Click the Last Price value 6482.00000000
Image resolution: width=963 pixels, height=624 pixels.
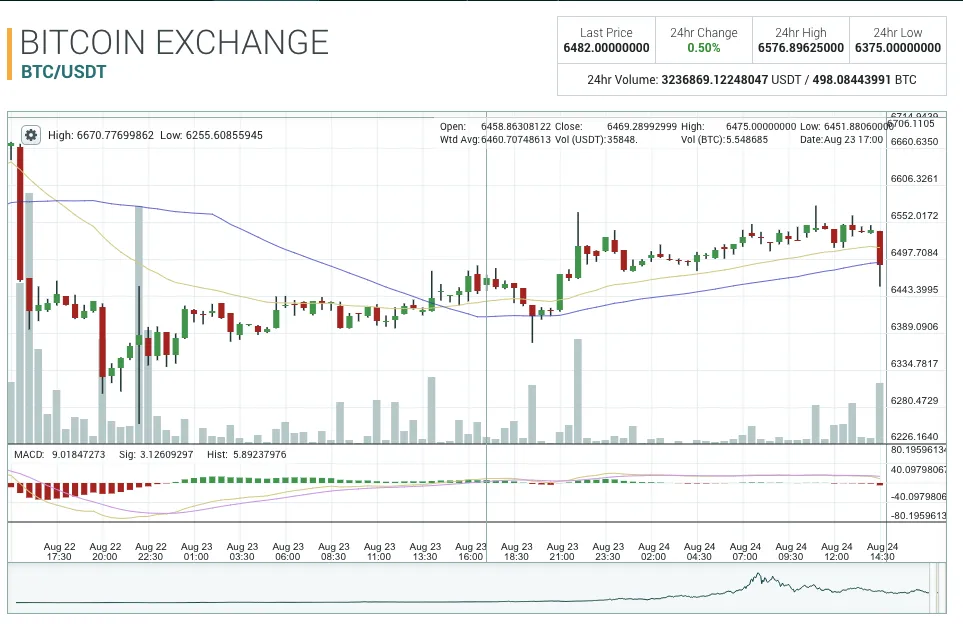(606, 48)
